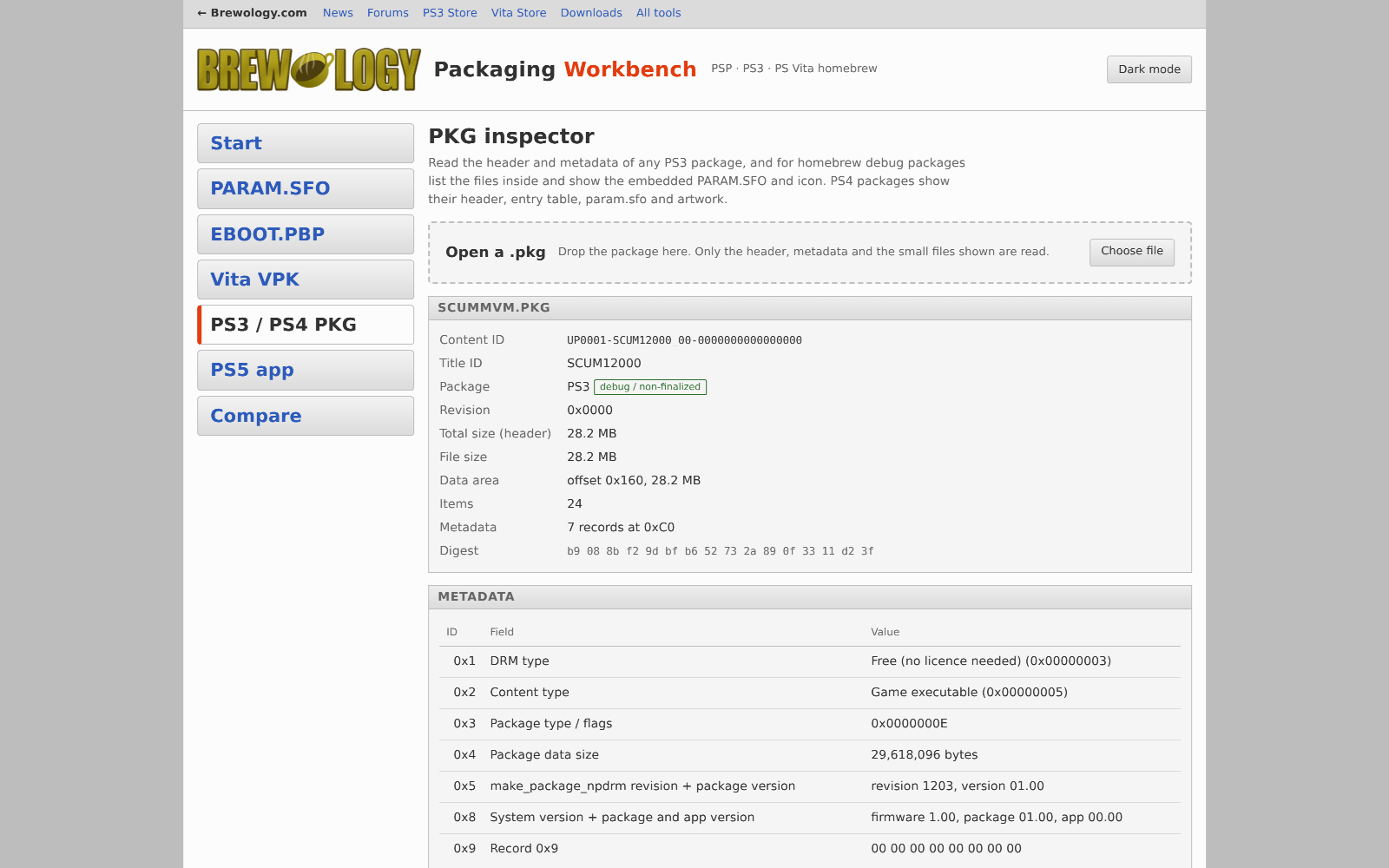Open the Compare tool

pos(306,416)
